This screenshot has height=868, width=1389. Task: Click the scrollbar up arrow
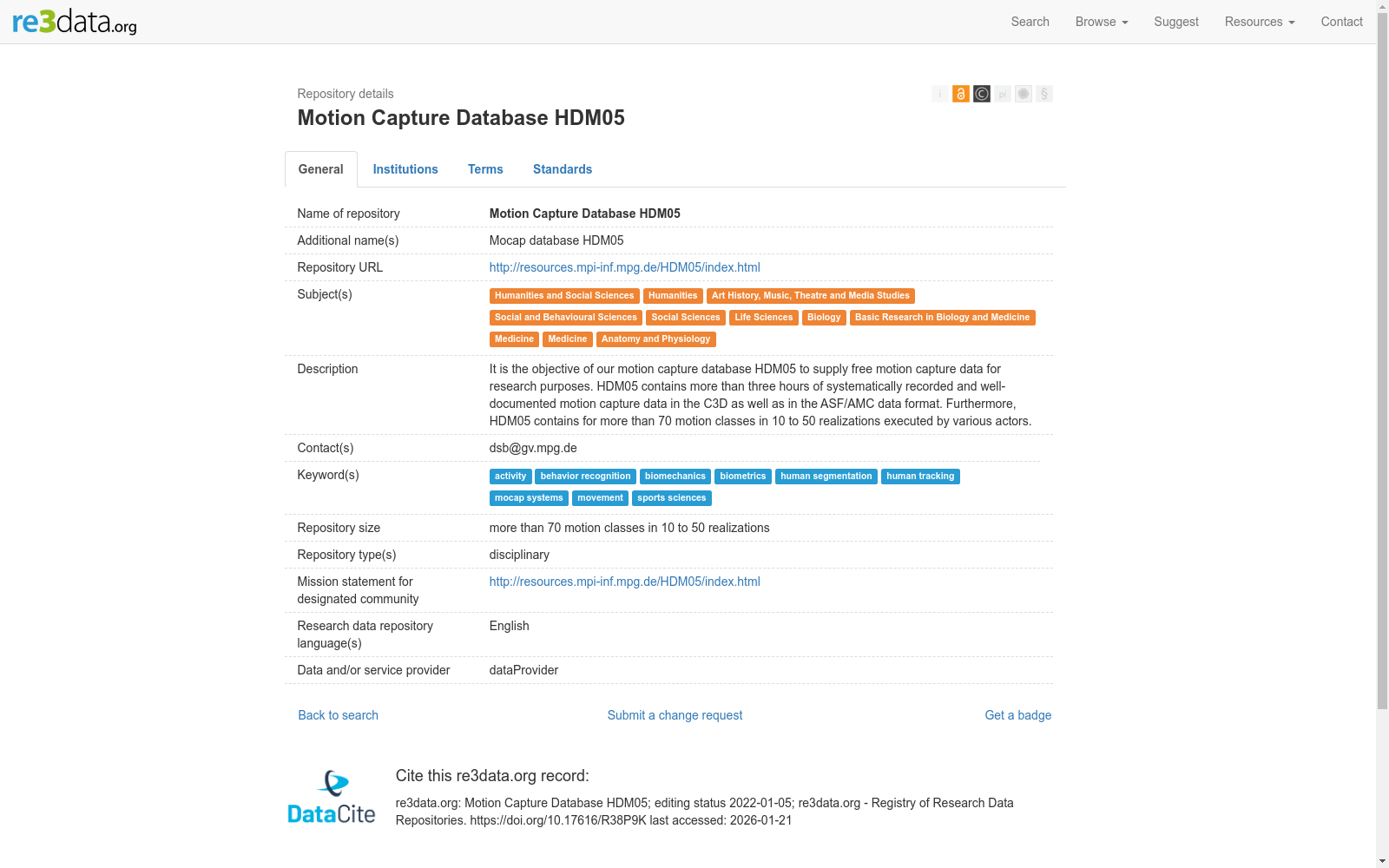1383,7
